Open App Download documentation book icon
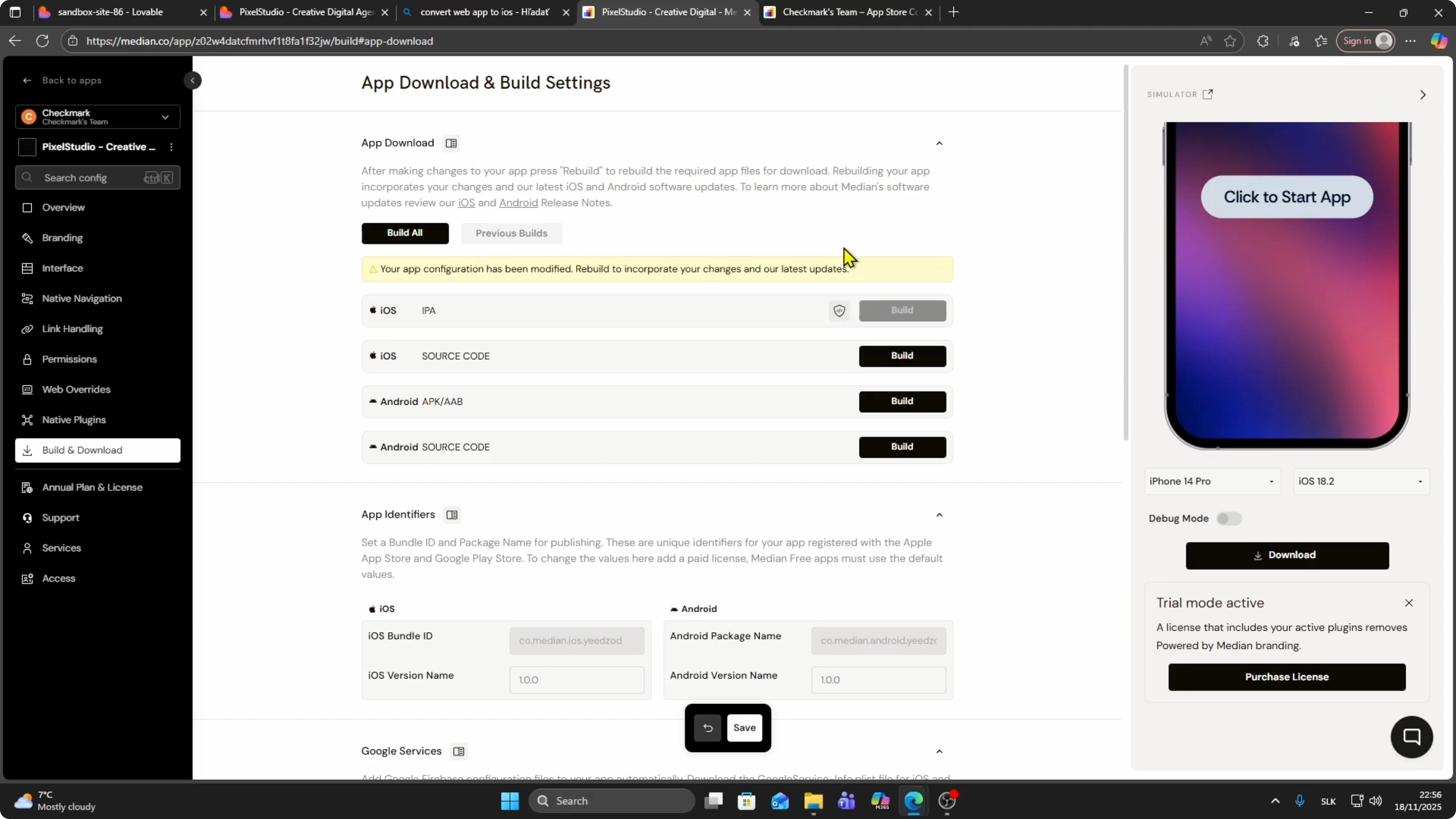Screen dimensions: 1456x819 (451, 144)
